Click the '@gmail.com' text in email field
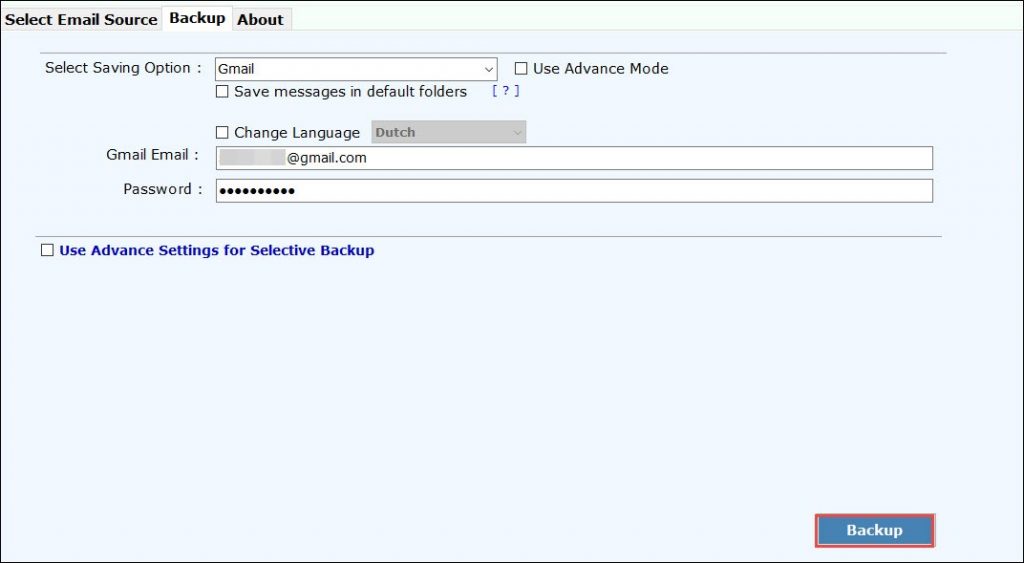 [326, 158]
